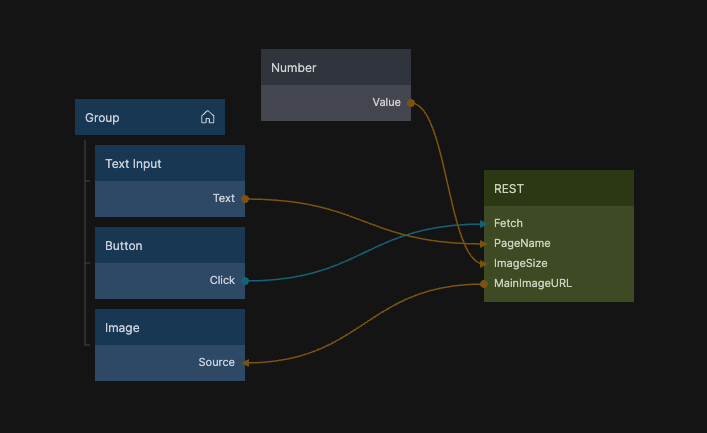
Task: Click the Fetch input connector arrow
Action: 484,223
